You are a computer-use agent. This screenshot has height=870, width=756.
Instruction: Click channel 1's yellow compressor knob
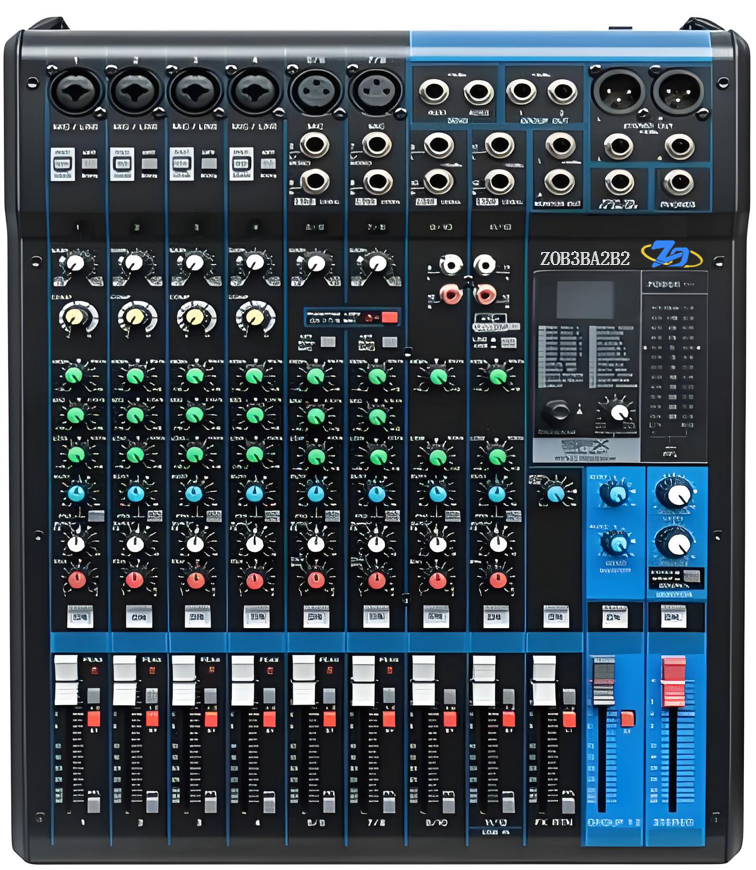74,318
